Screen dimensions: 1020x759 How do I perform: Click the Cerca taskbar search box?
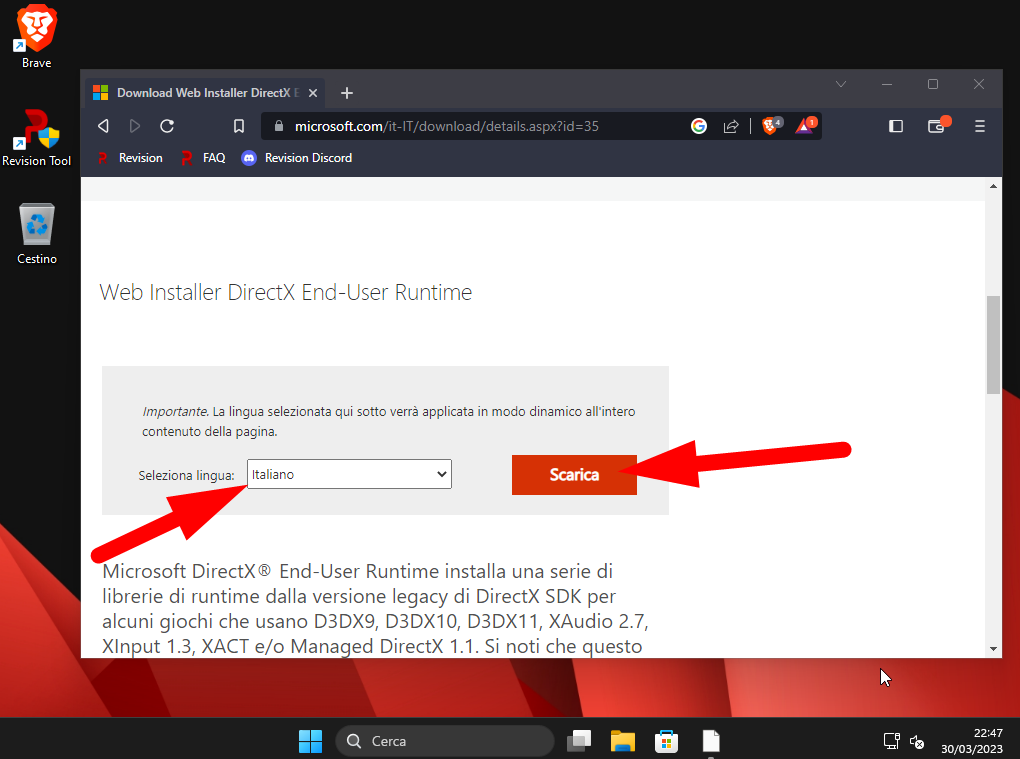pos(444,741)
